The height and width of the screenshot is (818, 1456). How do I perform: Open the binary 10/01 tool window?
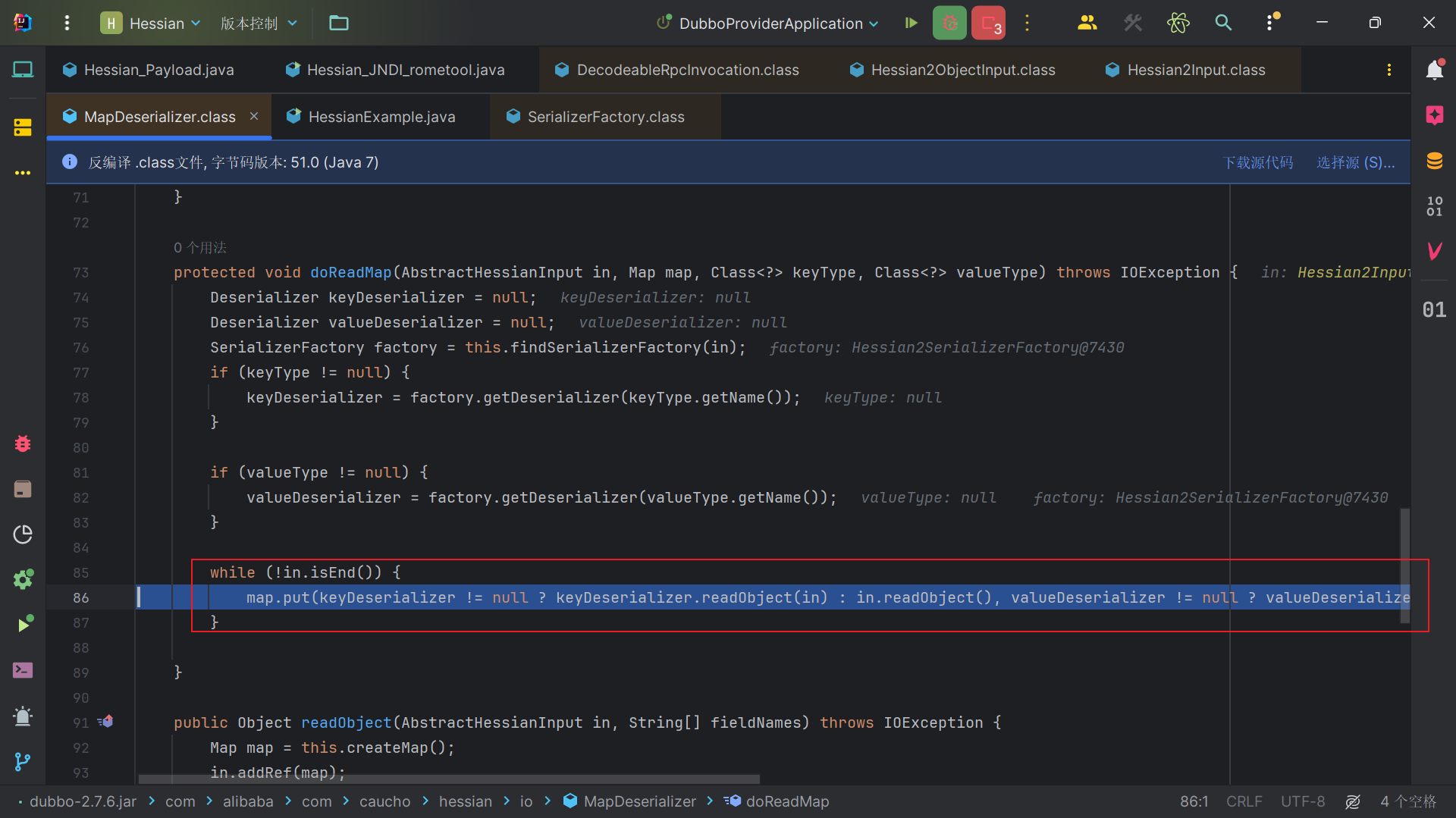(1435, 206)
